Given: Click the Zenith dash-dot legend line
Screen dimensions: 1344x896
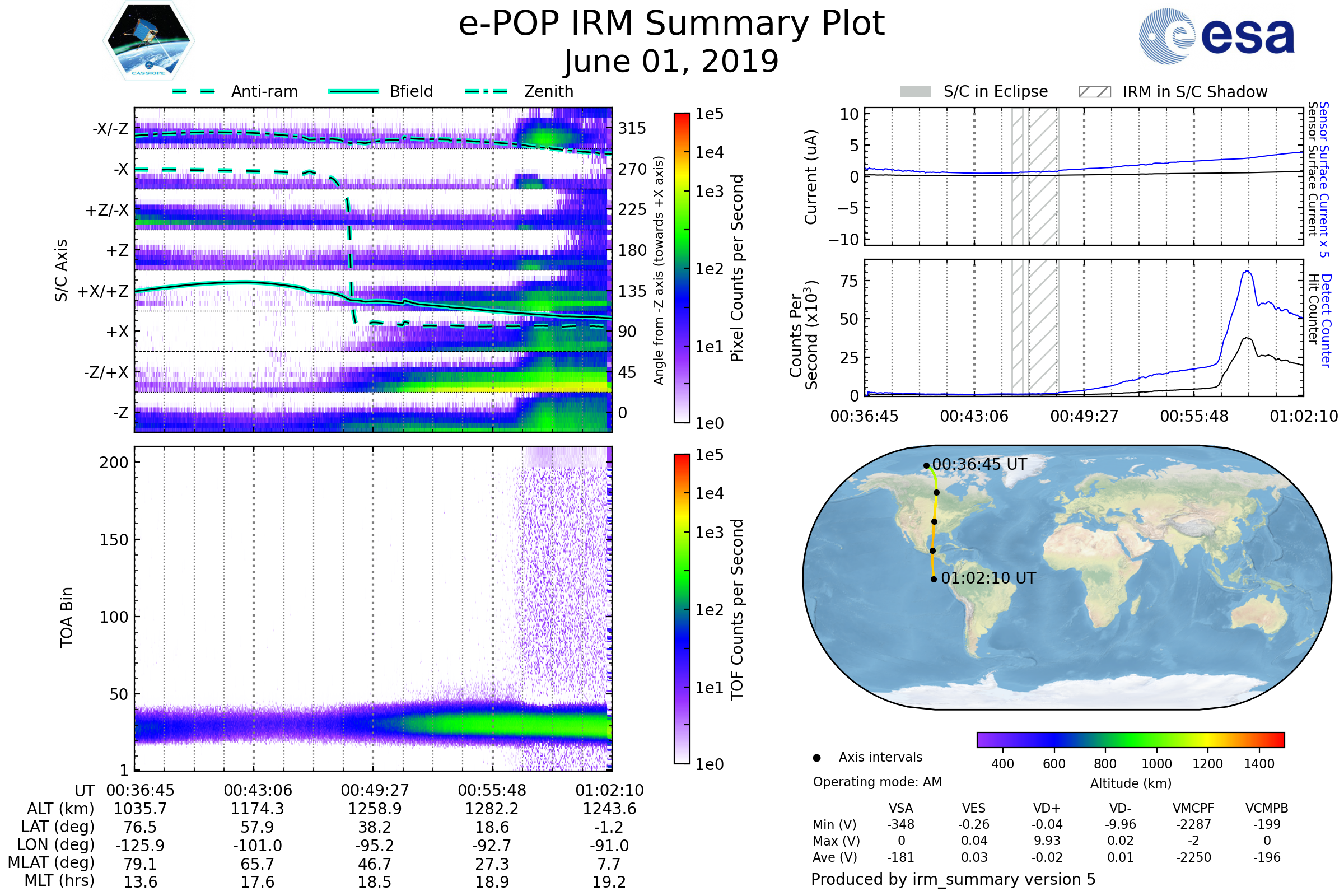Looking at the screenshot, I should pyautogui.click(x=486, y=91).
